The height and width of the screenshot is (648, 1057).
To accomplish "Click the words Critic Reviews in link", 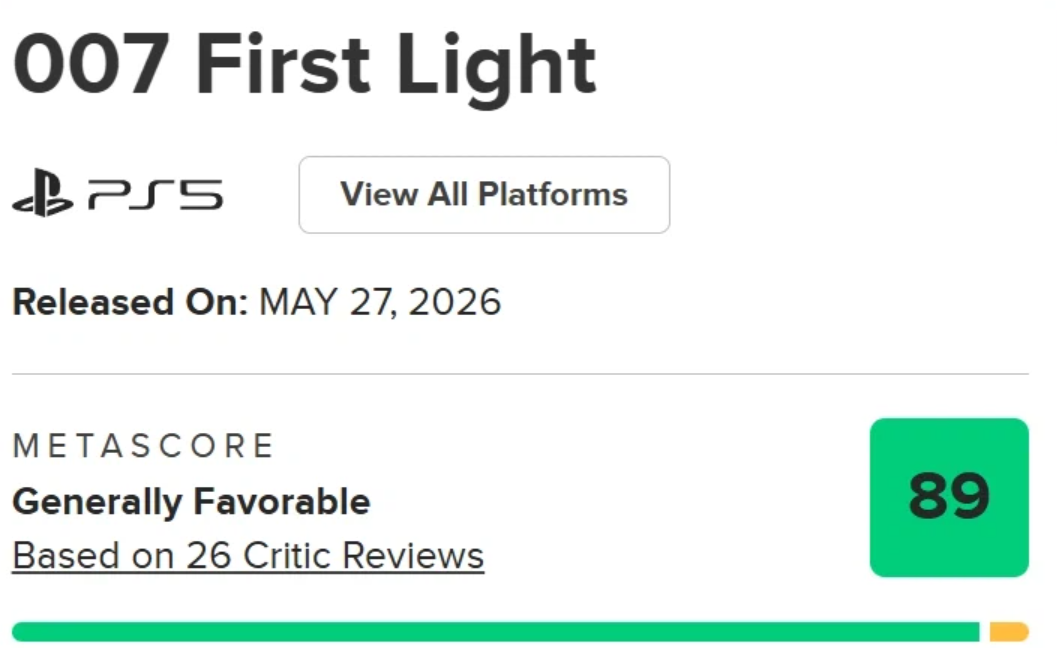I will pos(363,556).
